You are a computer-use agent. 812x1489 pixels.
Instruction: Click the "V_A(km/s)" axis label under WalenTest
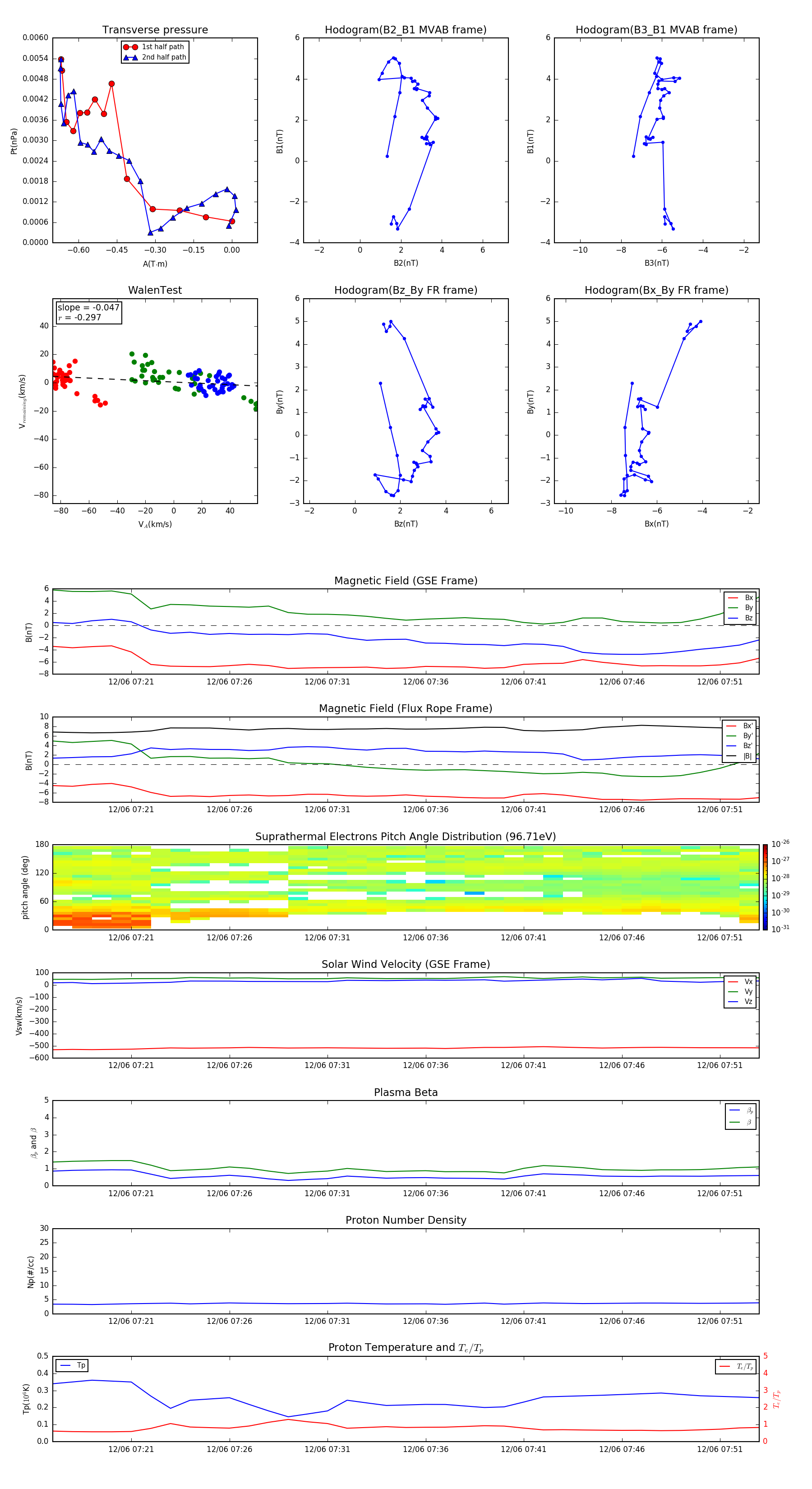155,524
